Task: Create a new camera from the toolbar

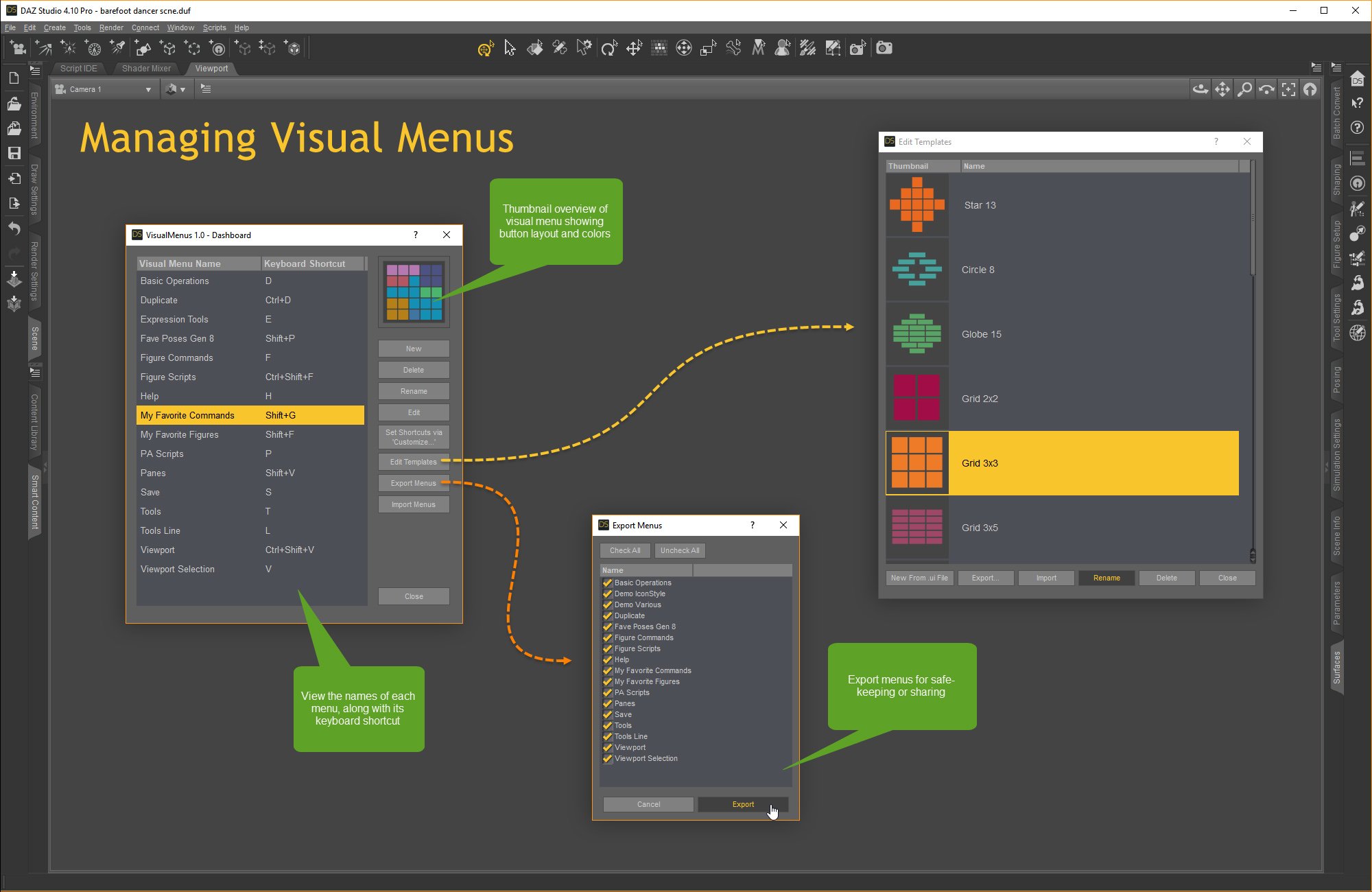Action: [19, 47]
